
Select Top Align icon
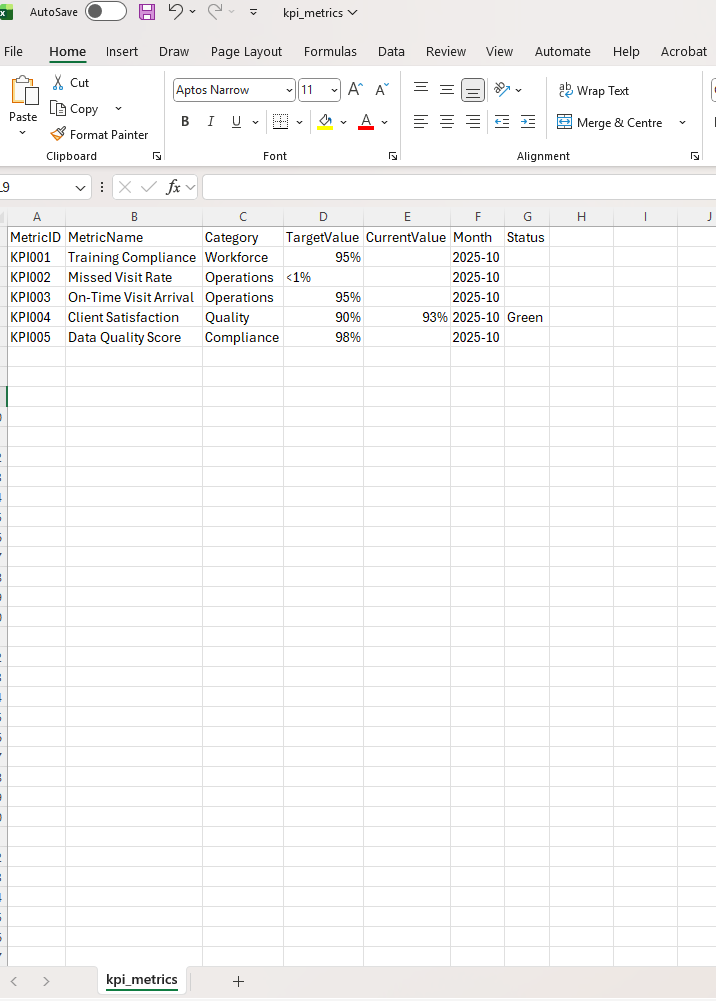[421, 89]
